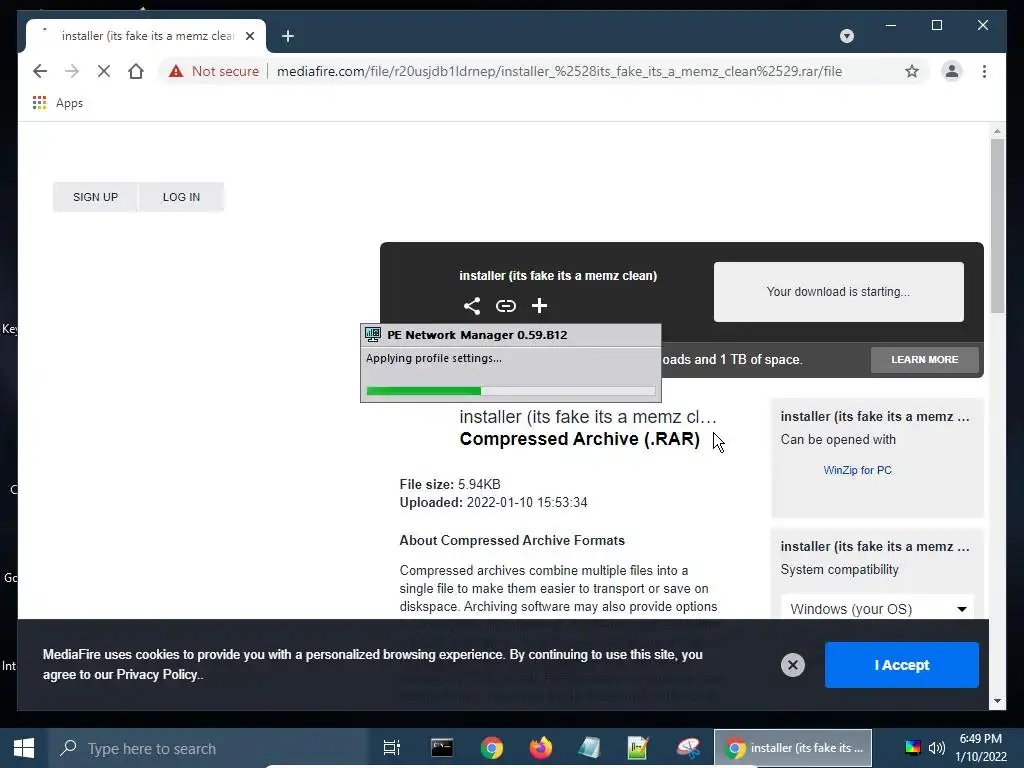The width and height of the screenshot is (1024, 768).
Task: Open the red-white taskbar app icon
Action: 688,748
